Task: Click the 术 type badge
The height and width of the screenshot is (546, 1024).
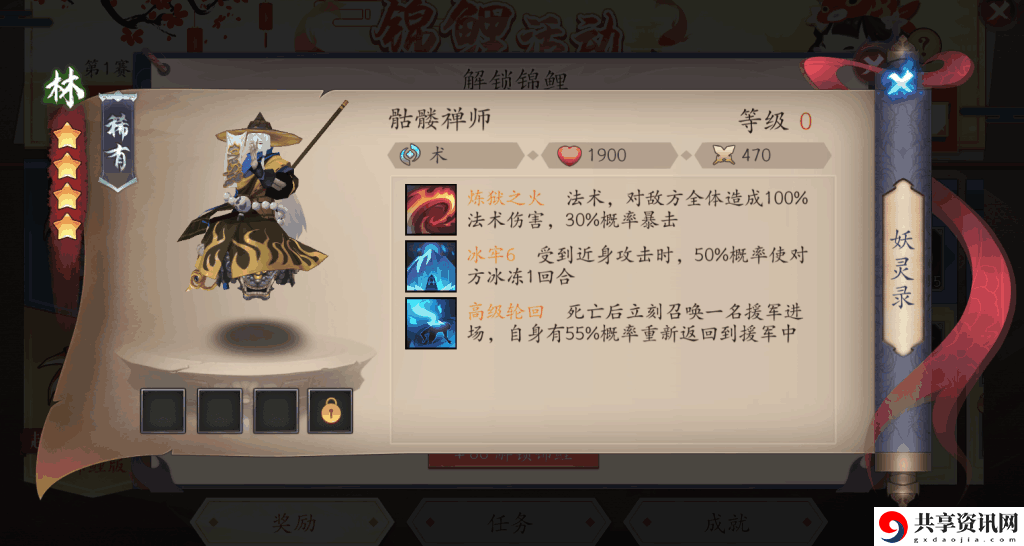Action: pos(455,155)
